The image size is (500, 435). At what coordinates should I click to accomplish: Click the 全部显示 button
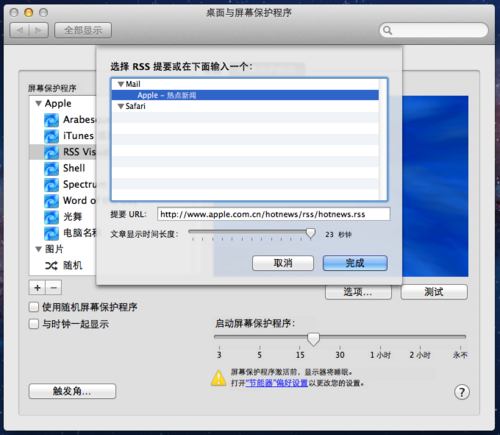pyautogui.click(x=83, y=30)
